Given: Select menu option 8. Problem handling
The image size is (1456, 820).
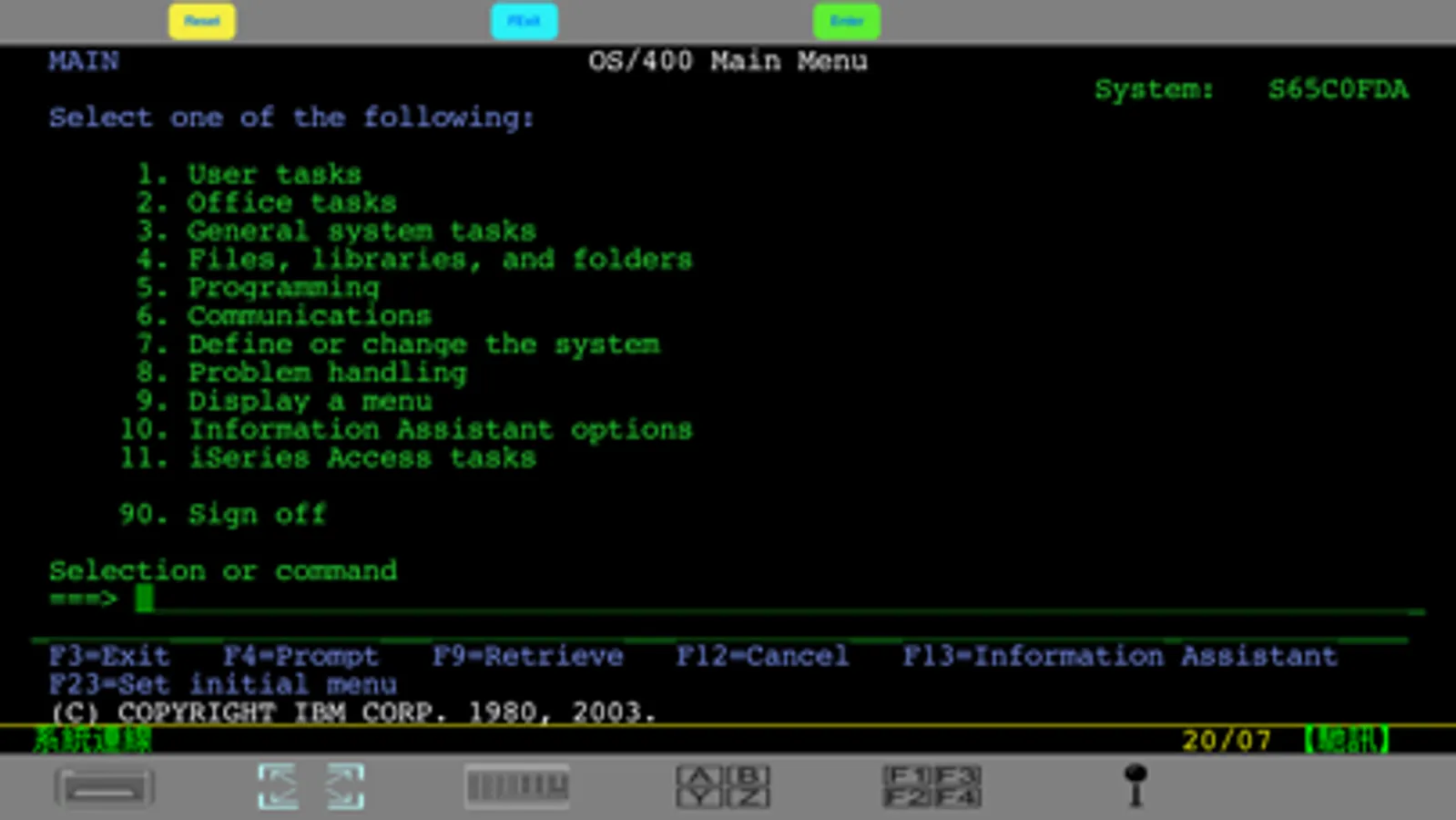Looking at the screenshot, I should point(301,373).
